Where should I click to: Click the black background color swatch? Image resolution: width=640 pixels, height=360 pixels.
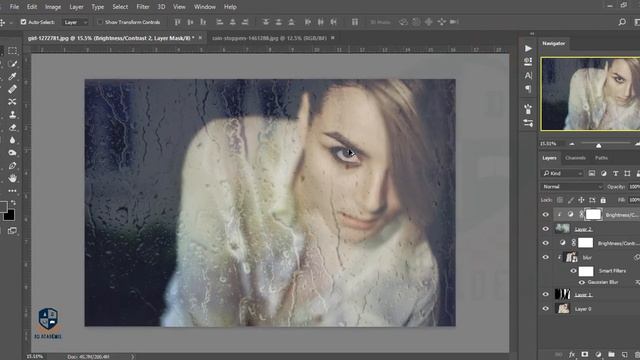pos(10,215)
